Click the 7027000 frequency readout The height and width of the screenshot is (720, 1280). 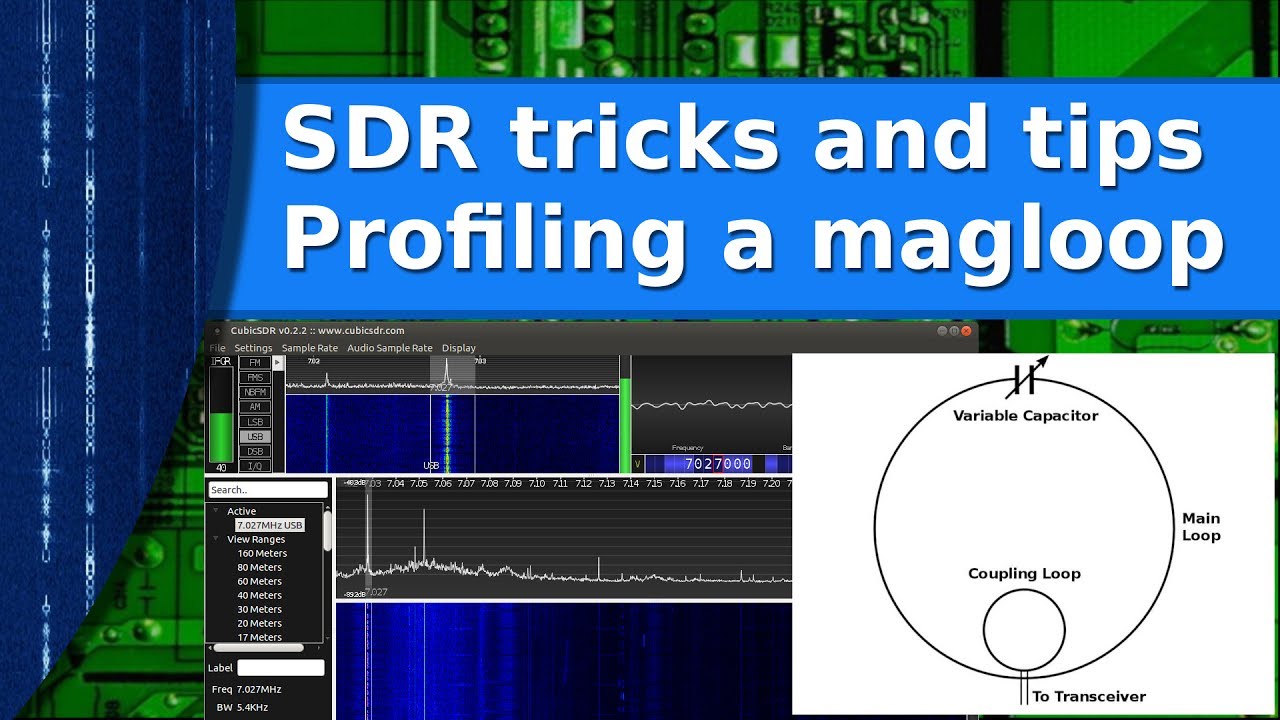718,464
